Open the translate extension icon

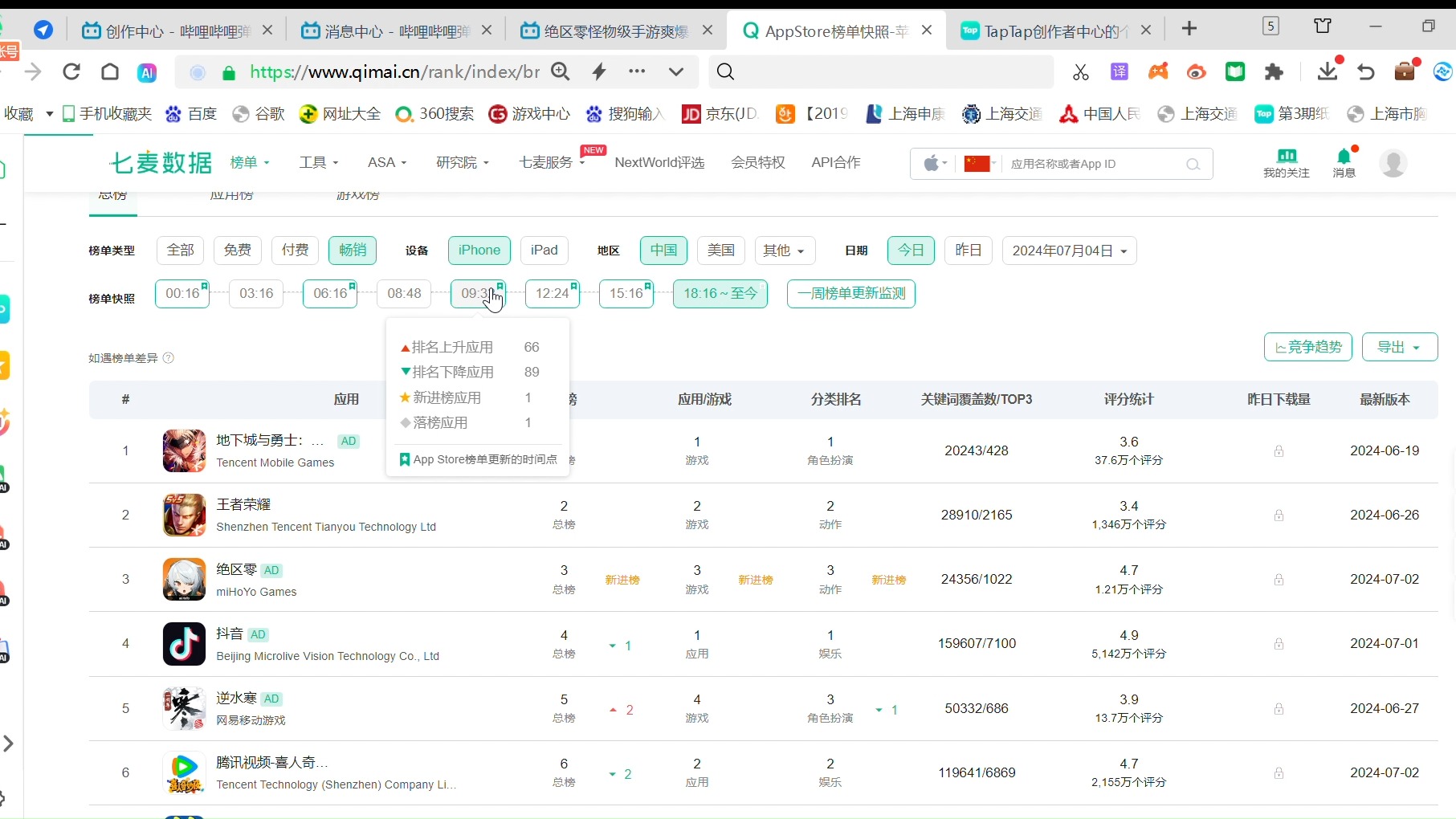point(1120,72)
